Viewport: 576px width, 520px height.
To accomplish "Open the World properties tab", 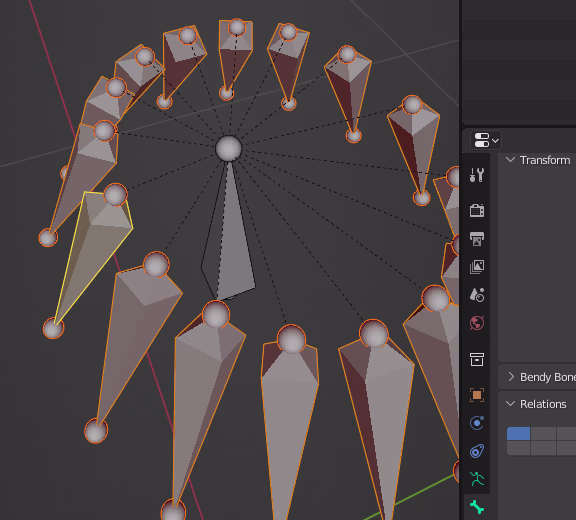I will point(477,323).
